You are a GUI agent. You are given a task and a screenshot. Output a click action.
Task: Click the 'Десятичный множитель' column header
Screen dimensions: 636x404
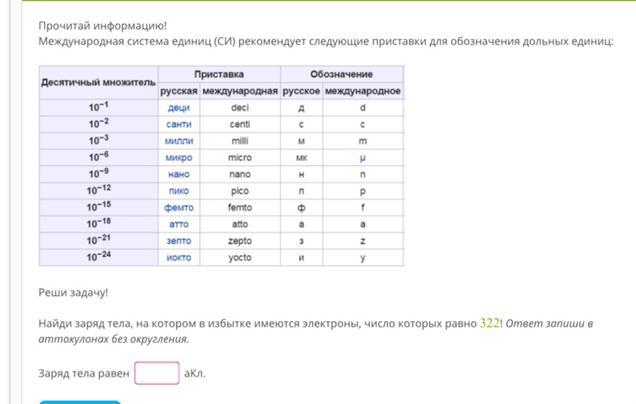coord(99,82)
